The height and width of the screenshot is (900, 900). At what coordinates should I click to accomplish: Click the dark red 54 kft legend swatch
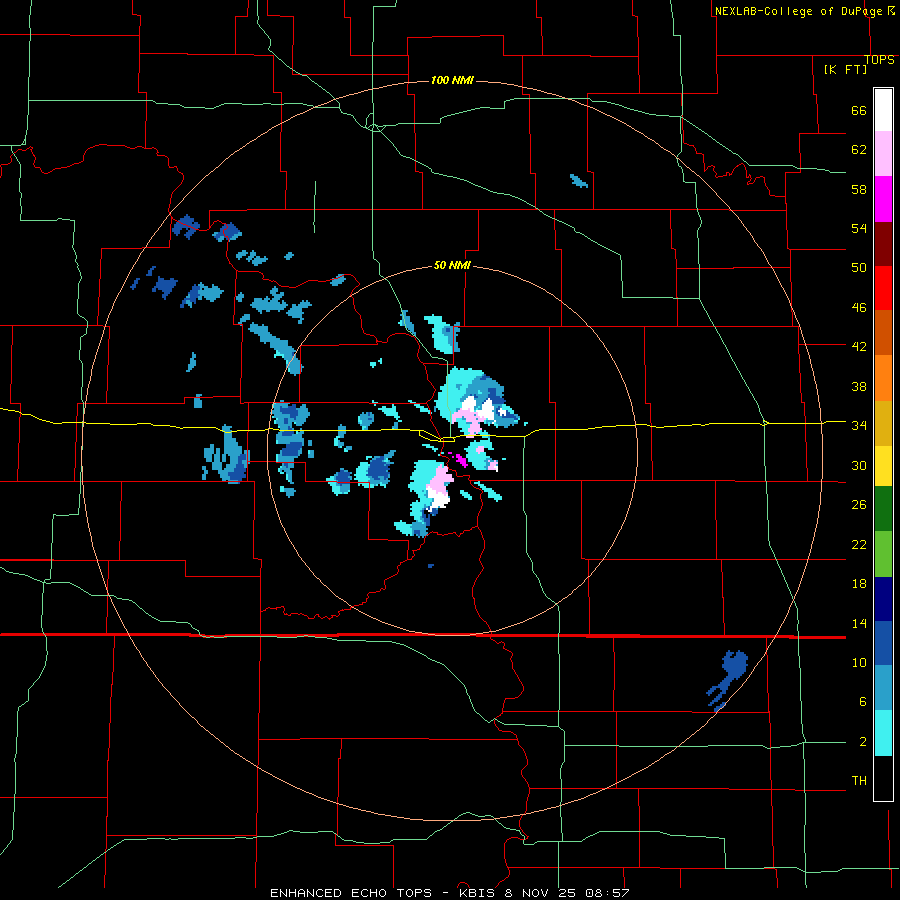[883, 243]
